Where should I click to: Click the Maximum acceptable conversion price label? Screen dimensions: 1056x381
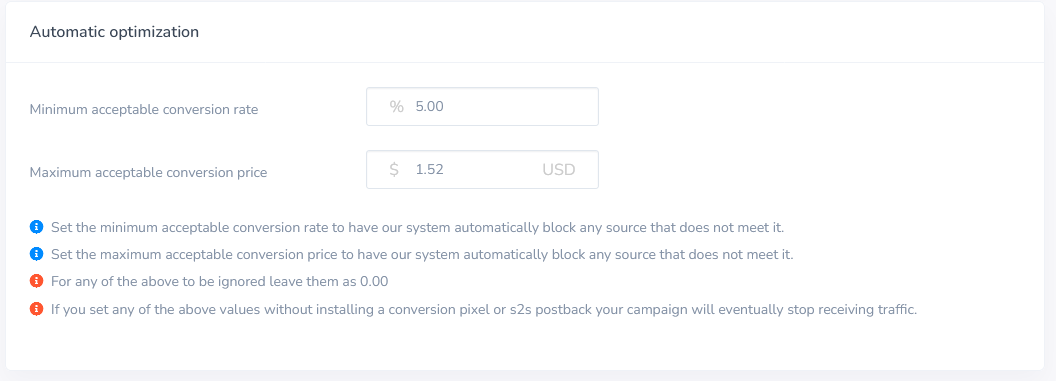148,172
